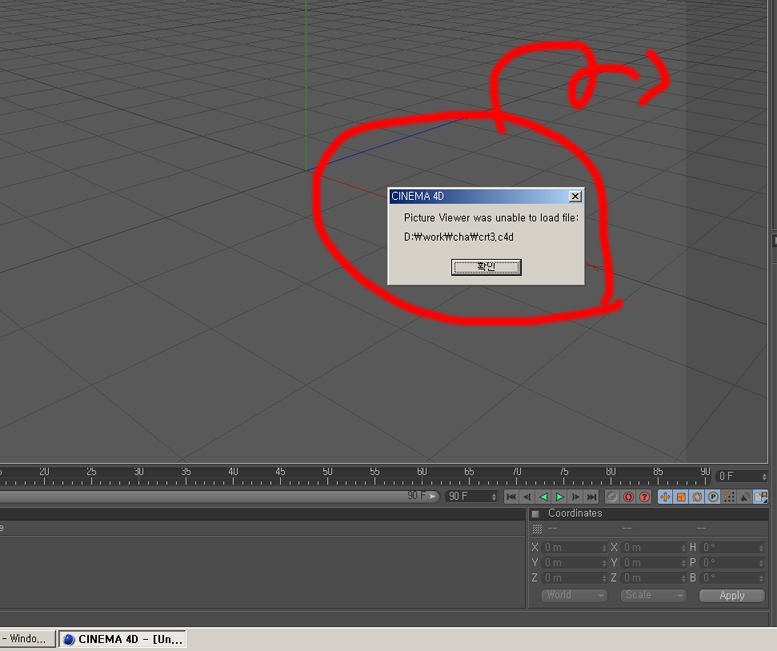
Task: Go to end of animation
Action: [591, 496]
